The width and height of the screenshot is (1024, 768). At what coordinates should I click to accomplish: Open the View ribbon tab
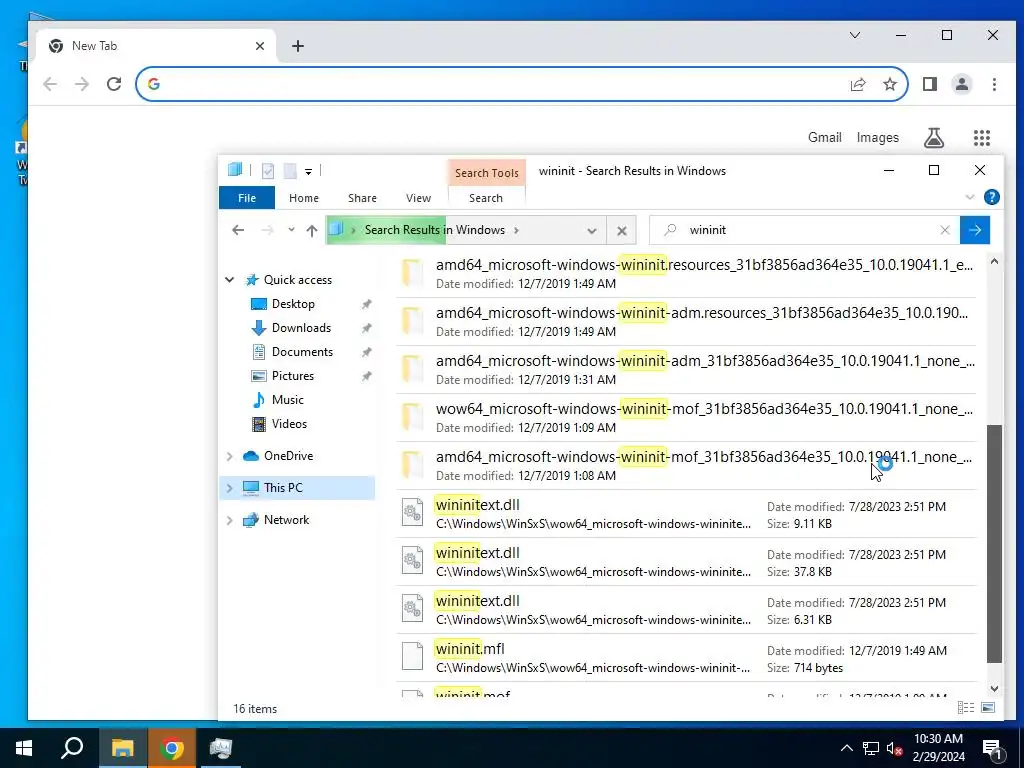418,198
